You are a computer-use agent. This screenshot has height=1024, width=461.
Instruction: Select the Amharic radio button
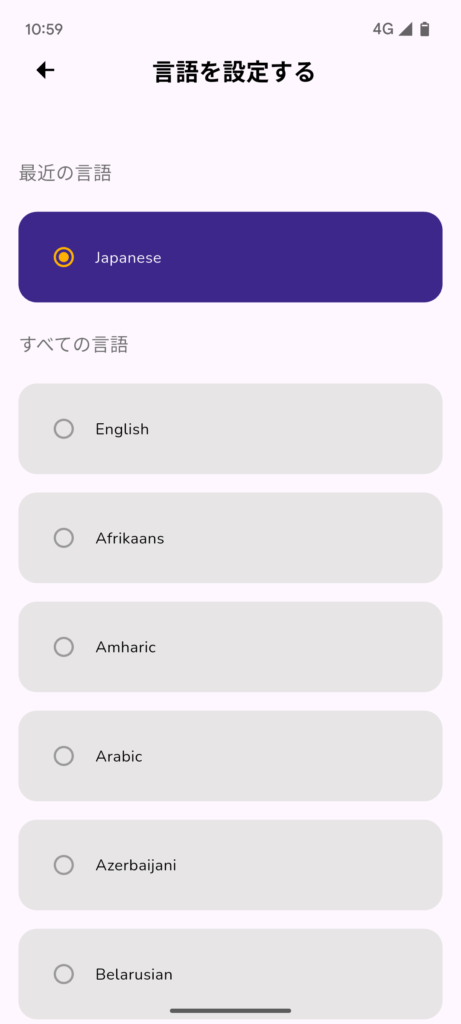pos(63,647)
